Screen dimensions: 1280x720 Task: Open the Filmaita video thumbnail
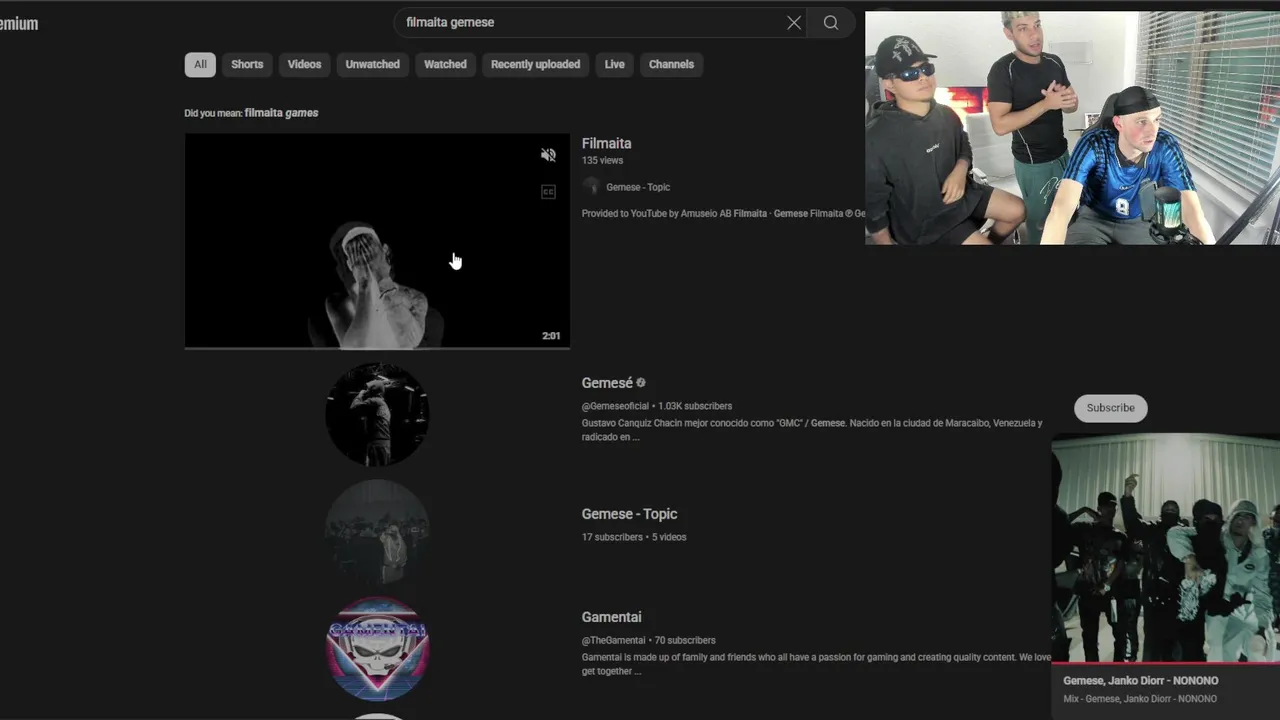[377, 241]
